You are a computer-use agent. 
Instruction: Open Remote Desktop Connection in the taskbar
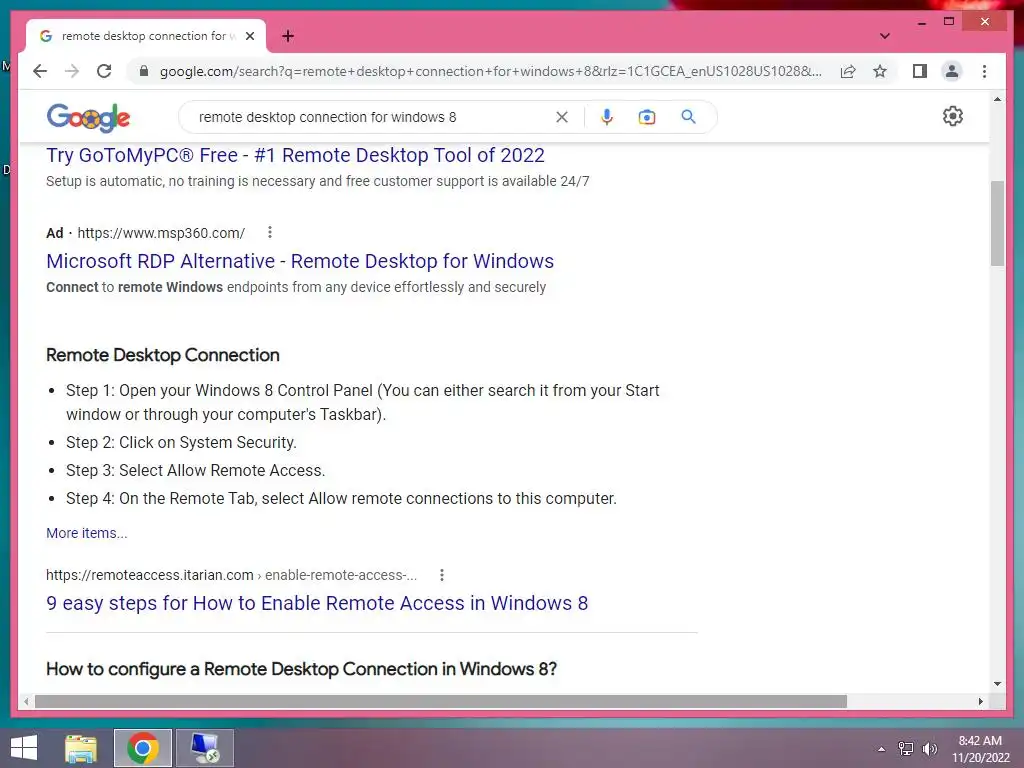point(204,748)
